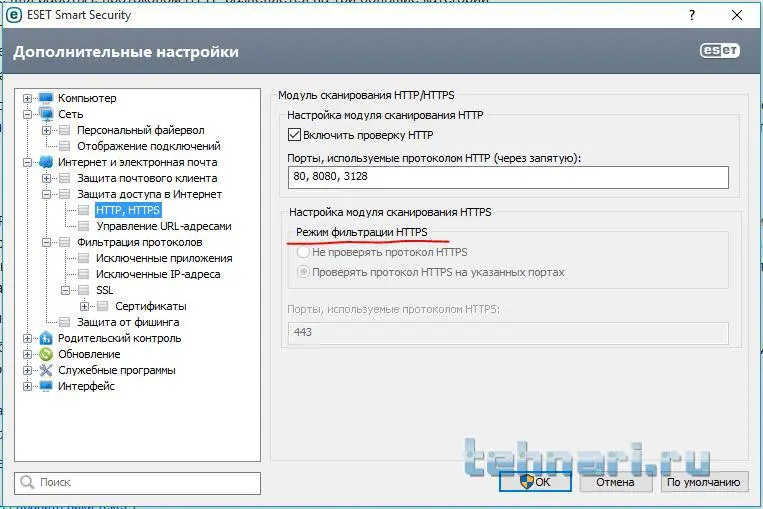Click the page icon beside Отображение подключений
Screen dimensions: 763x509
(65, 146)
